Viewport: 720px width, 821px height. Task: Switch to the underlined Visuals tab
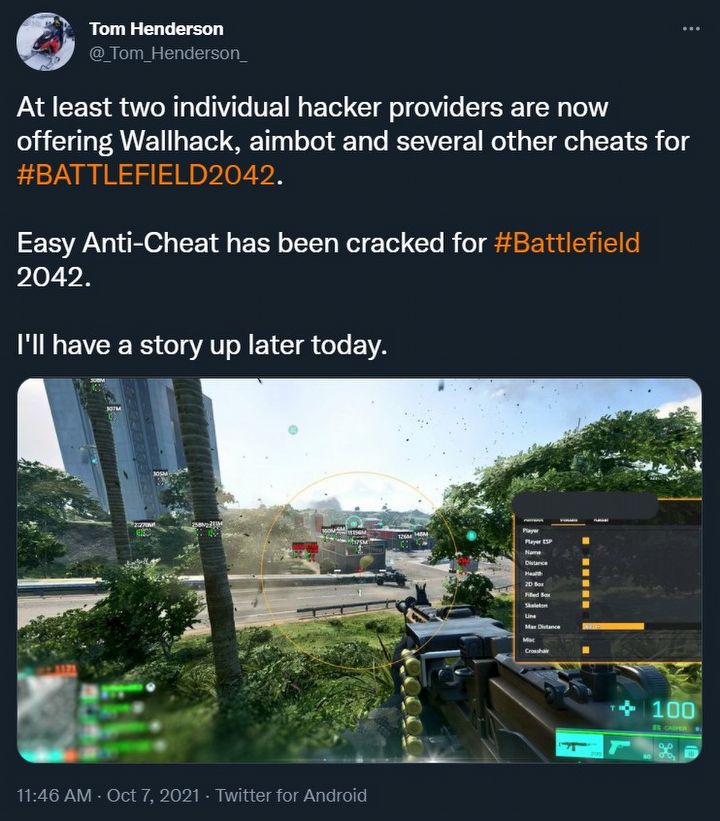(569, 520)
